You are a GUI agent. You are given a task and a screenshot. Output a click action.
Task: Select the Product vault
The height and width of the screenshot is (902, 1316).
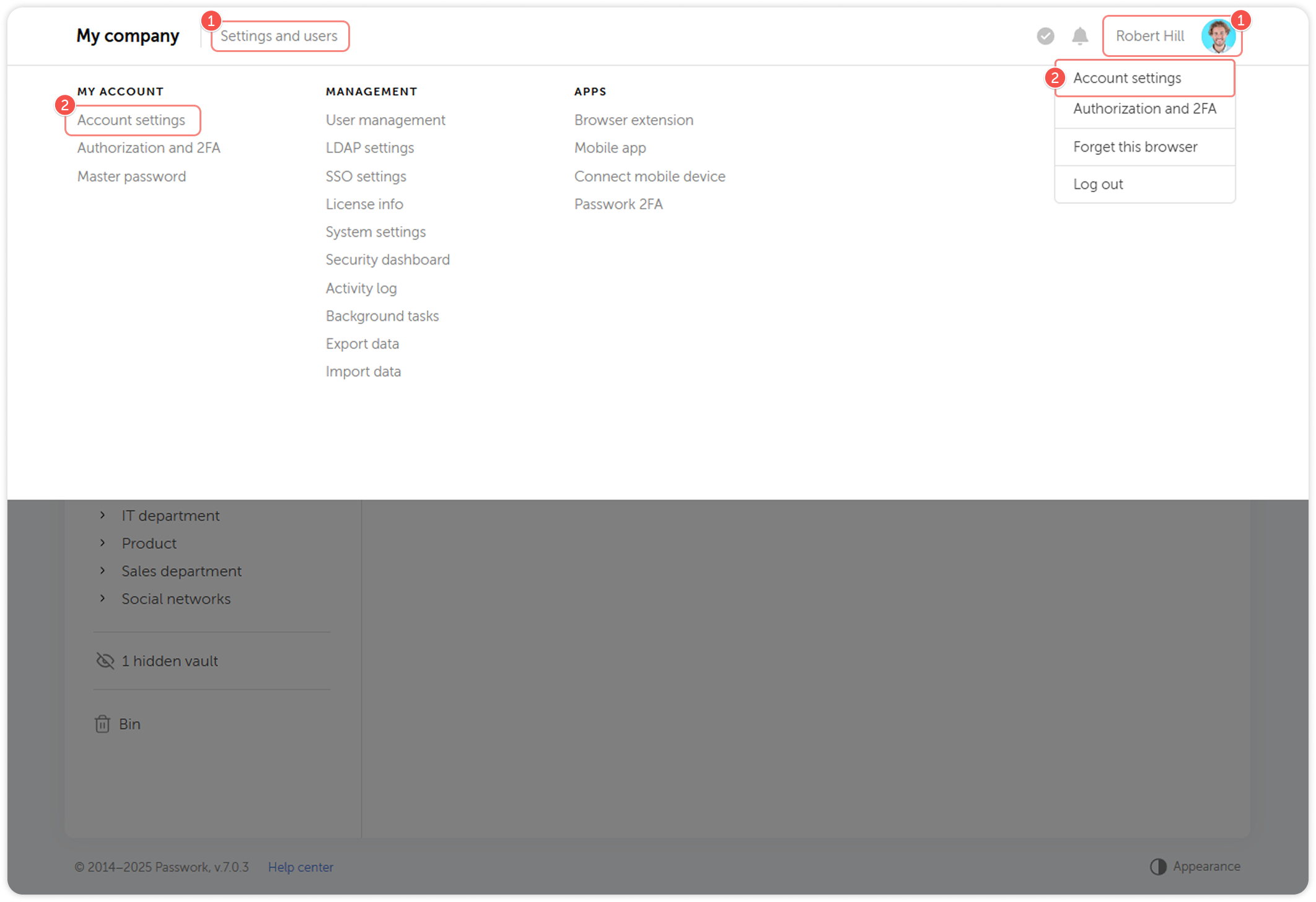coord(149,543)
